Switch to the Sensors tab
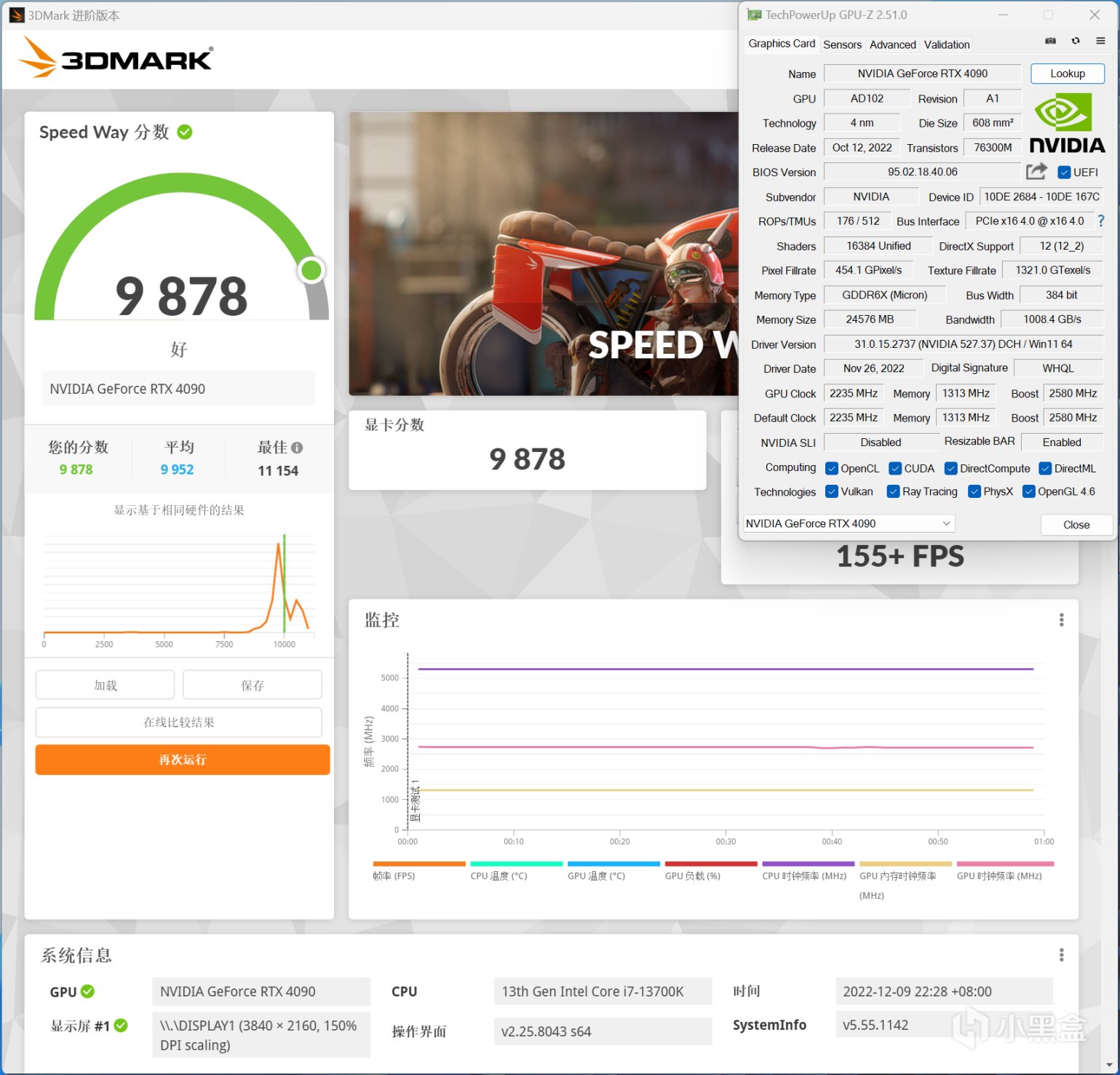The height and width of the screenshot is (1075, 1120). pyautogui.click(x=842, y=44)
